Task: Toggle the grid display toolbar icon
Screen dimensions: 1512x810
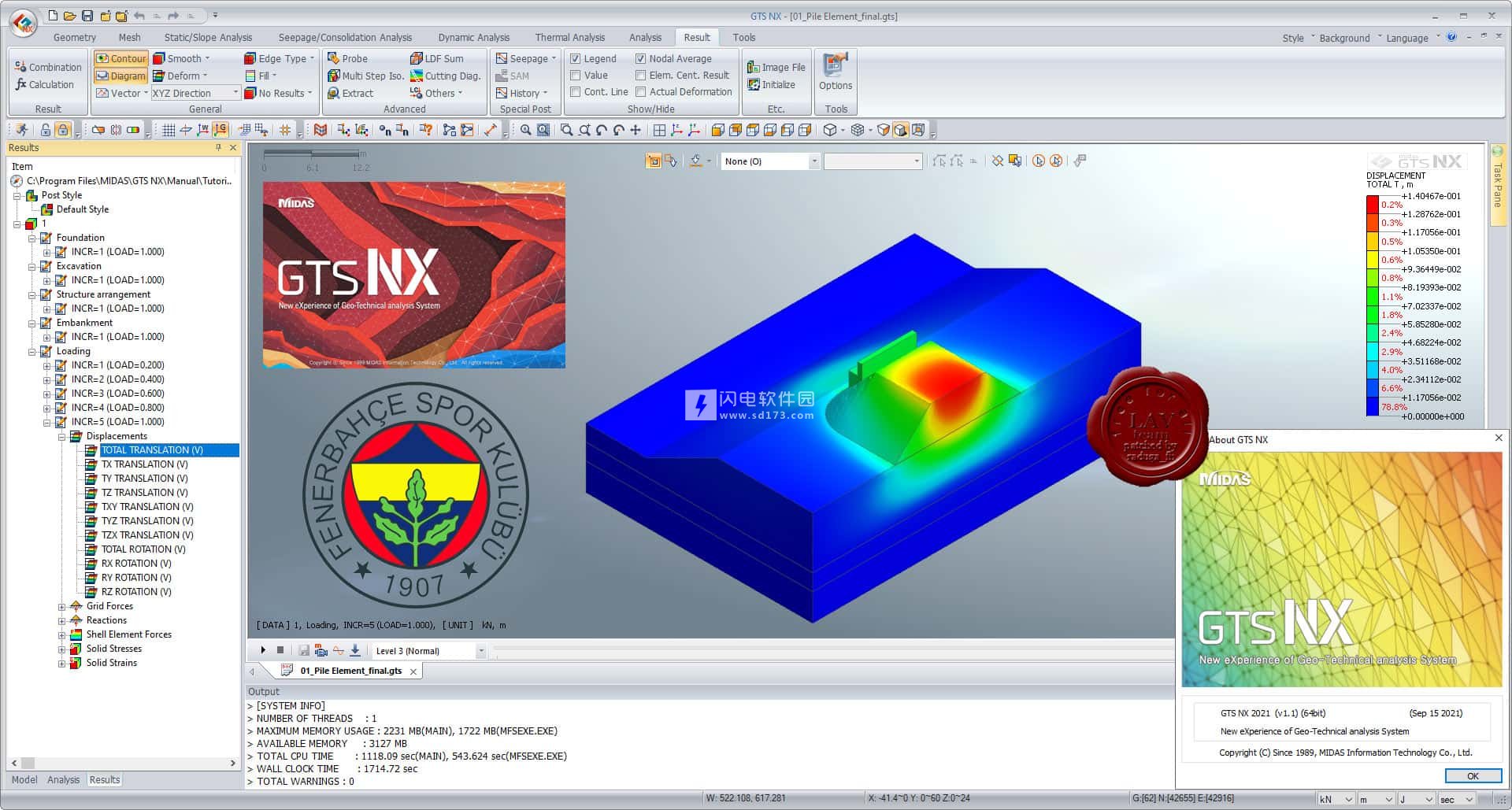Action: [x=169, y=130]
